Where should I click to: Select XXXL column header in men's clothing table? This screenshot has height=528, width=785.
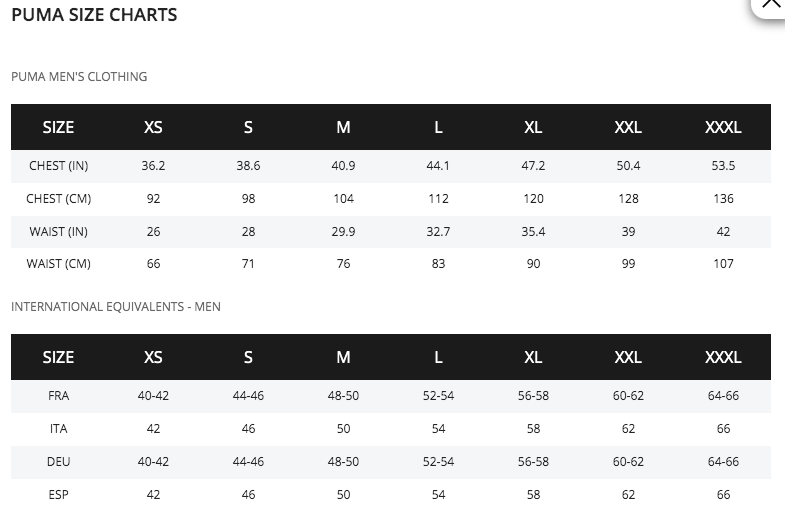click(x=723, y=127)
